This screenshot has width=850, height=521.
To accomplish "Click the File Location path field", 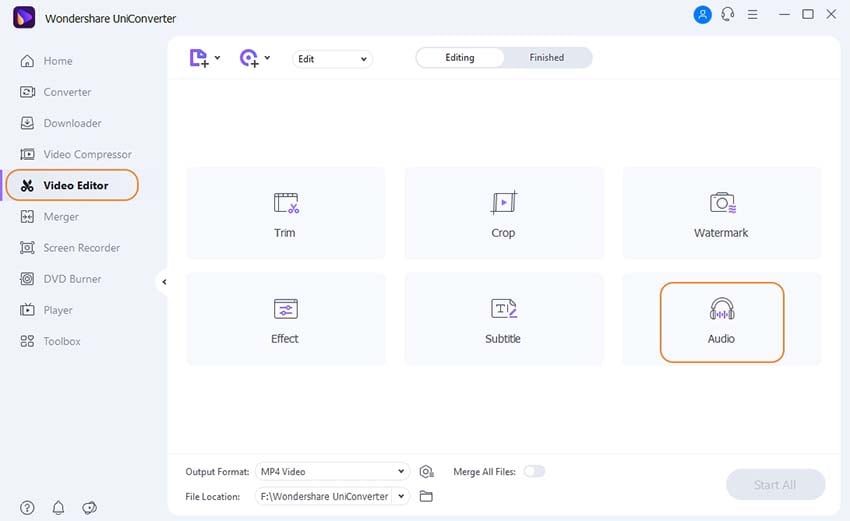I will coord(324,496).
